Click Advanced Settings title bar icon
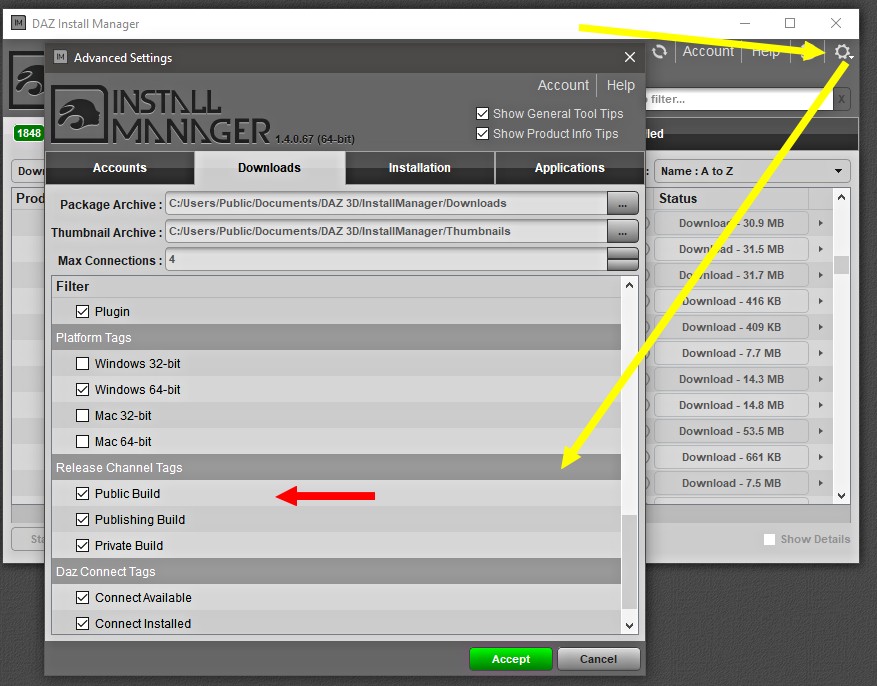 point(60,57)
